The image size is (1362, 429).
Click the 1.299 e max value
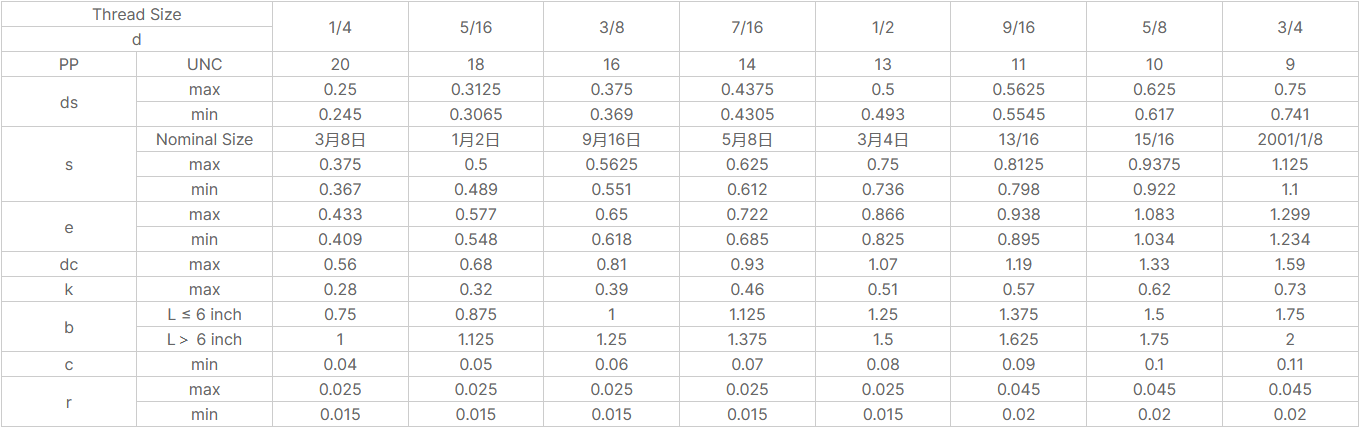coord(1290,214)
